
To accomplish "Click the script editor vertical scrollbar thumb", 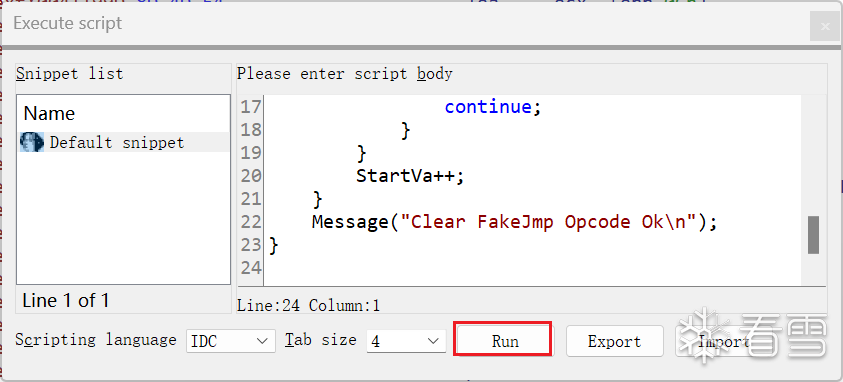I will click(x=813, y=235).
